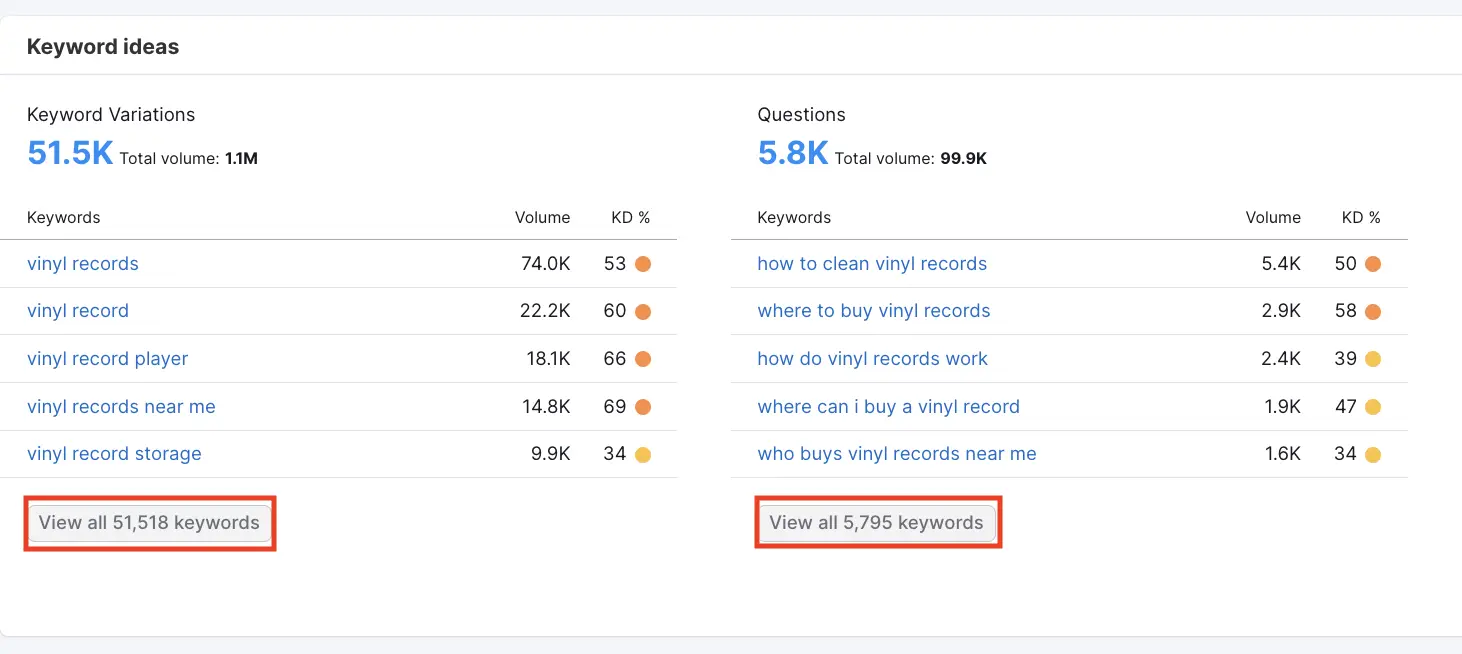Click the yellow KD dot beside 47
Viewport: 1462px width, 654px height.
coord(1373,407)
